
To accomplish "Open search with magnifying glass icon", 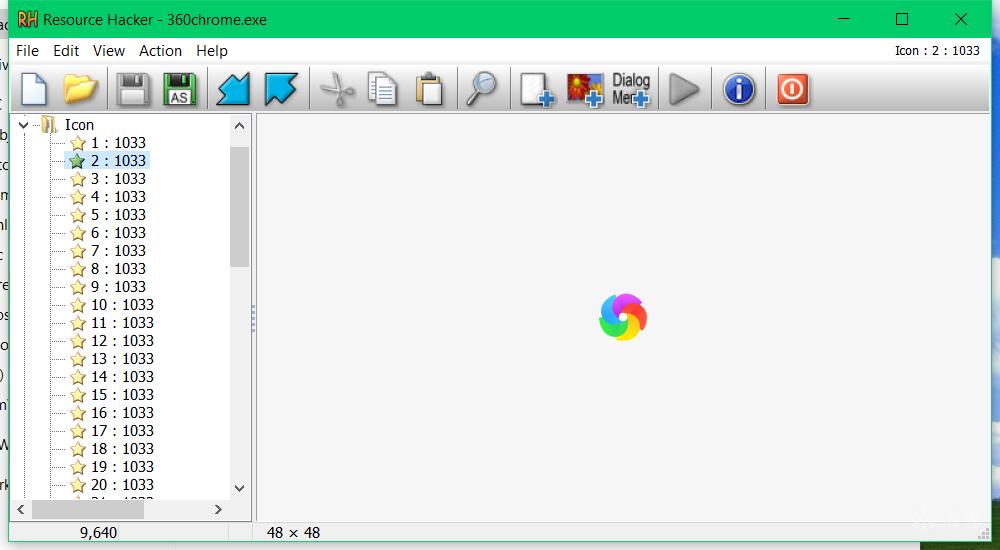I will click(x=482, y=89).
